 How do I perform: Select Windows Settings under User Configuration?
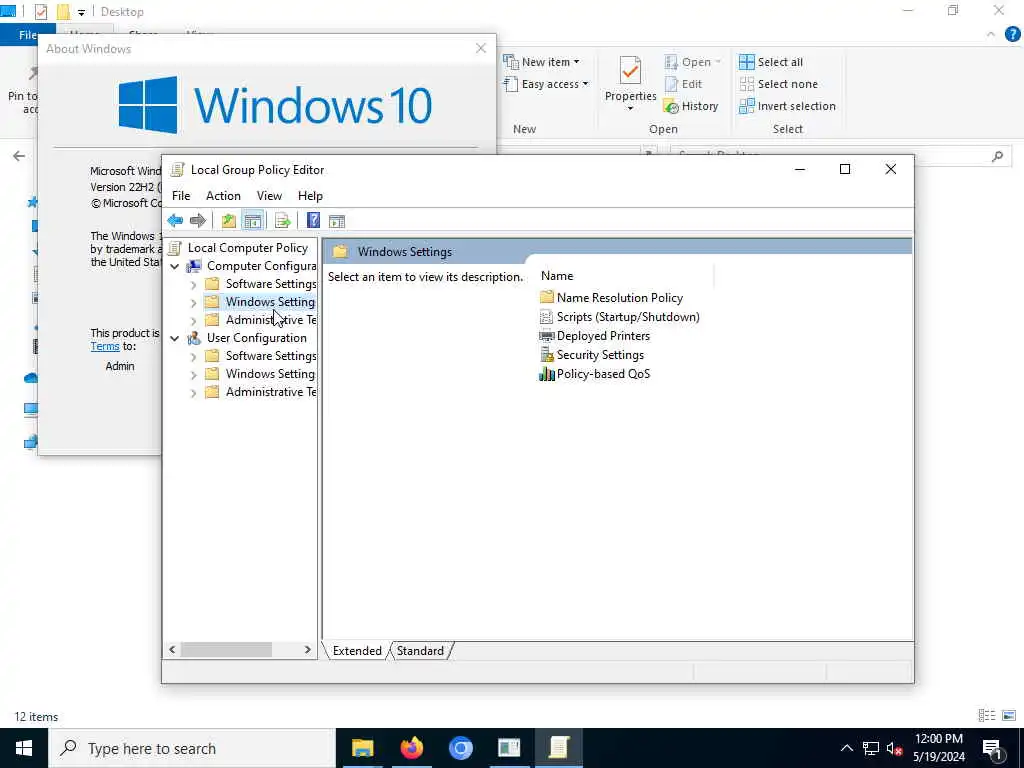coord(260,374)
